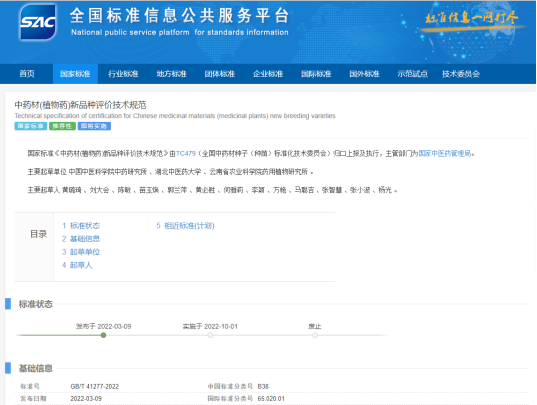Click the 标准状态 section heading
Viewport: 537px width, 405px height.
tap(36, 304)
